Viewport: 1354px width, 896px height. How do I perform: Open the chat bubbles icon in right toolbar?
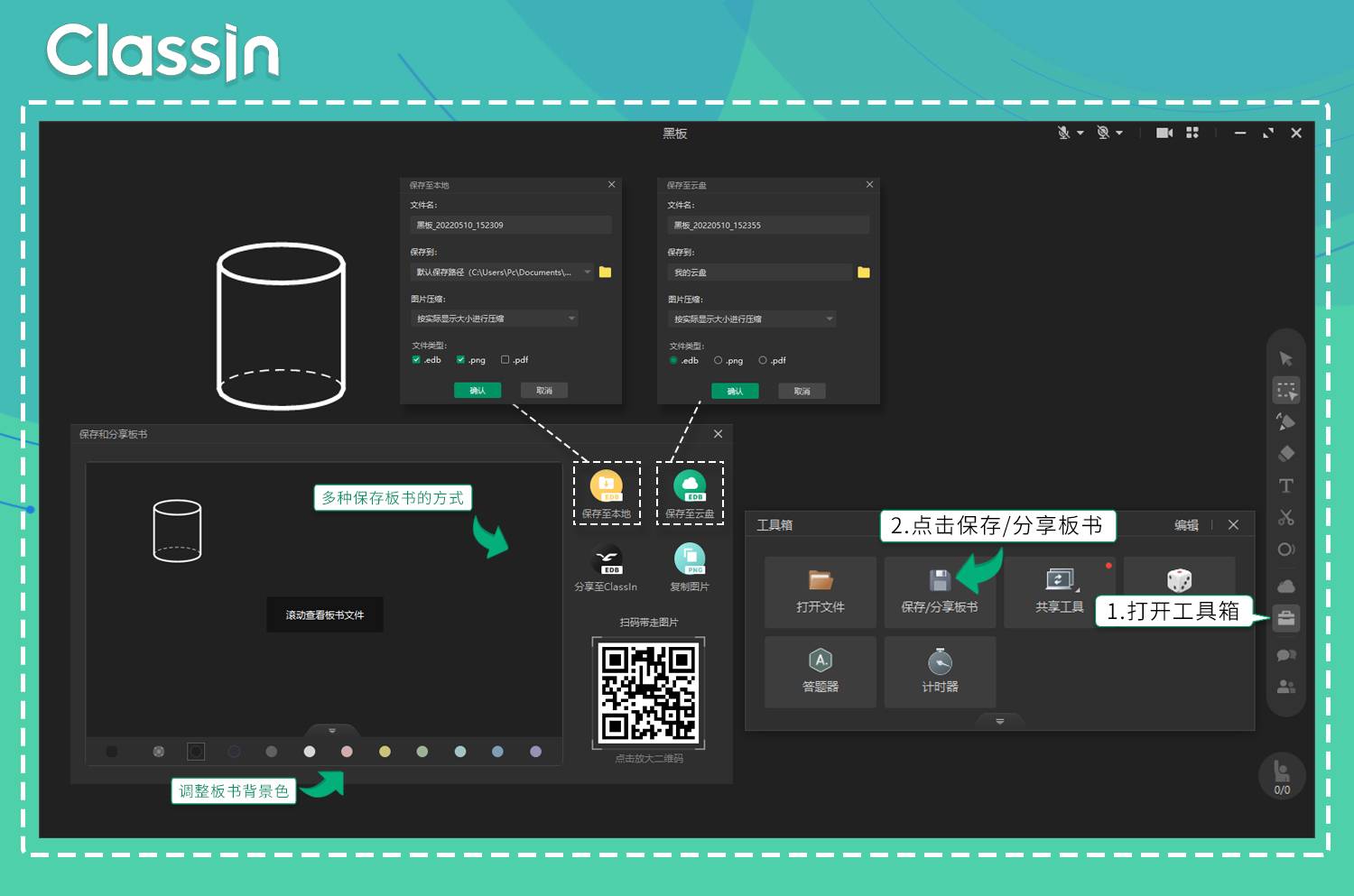[x=1286, y=655]
